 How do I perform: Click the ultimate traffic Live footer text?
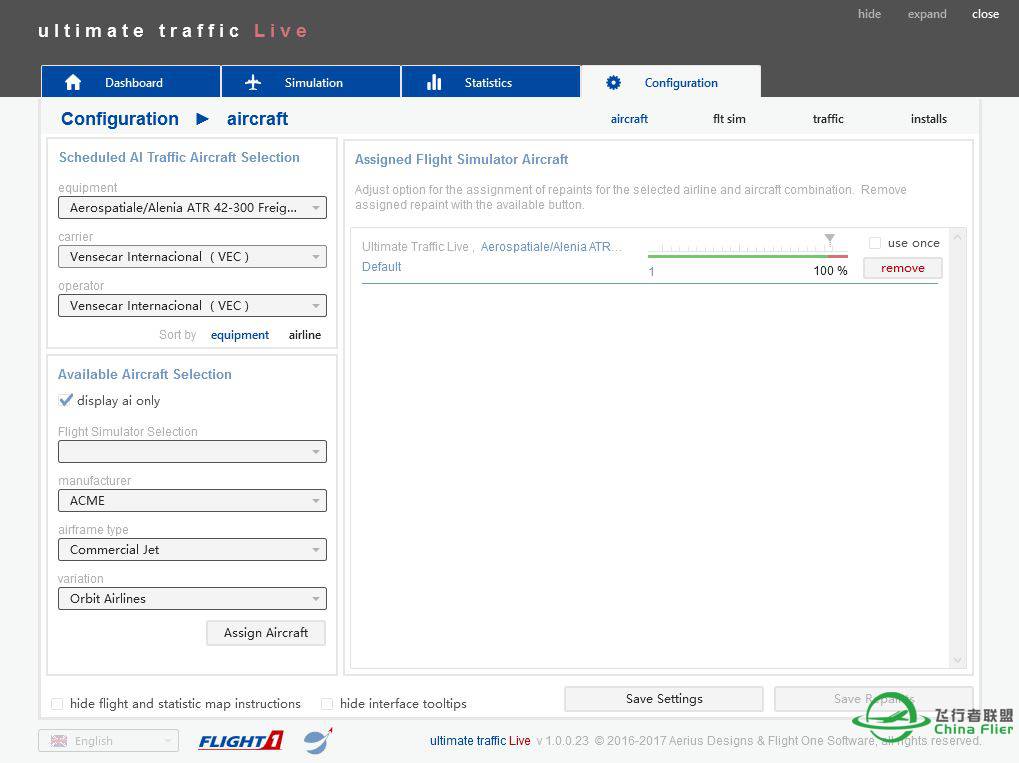click(480, 741)
